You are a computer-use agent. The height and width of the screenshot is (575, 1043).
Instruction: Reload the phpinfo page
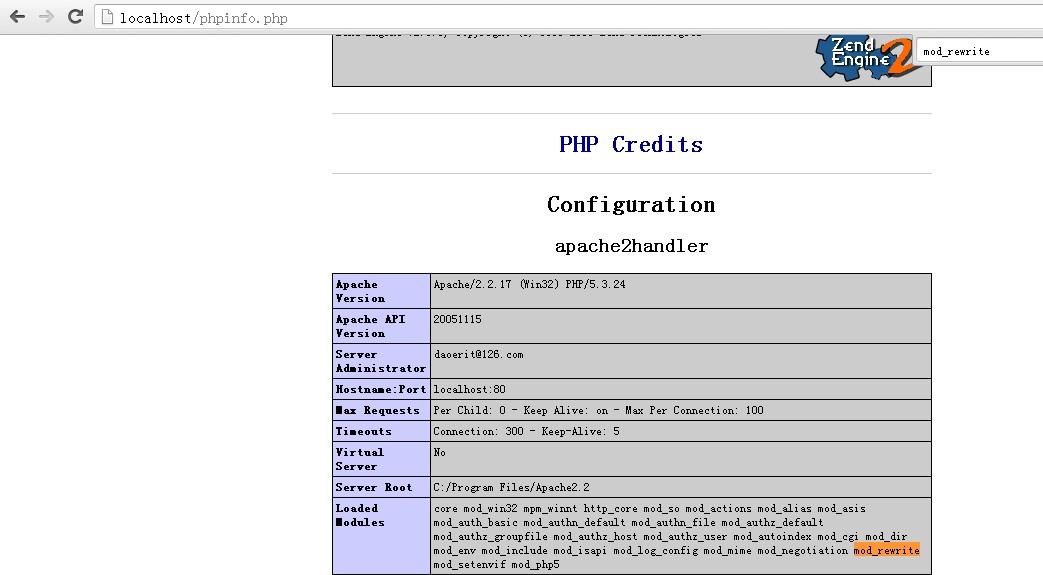tap(75, 17)
